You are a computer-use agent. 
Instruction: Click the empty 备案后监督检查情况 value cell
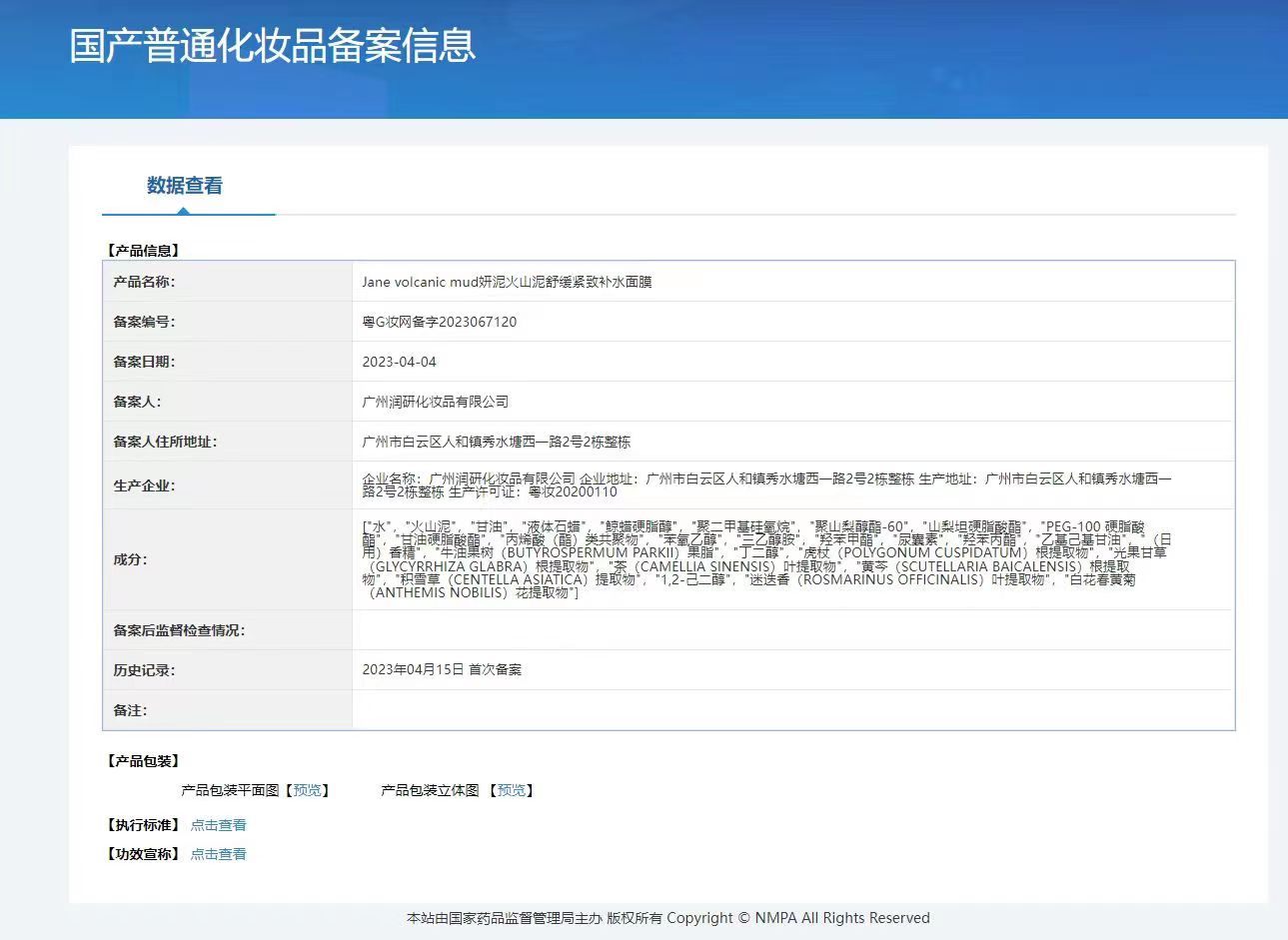pyautogui.click(x=792, y=630)
